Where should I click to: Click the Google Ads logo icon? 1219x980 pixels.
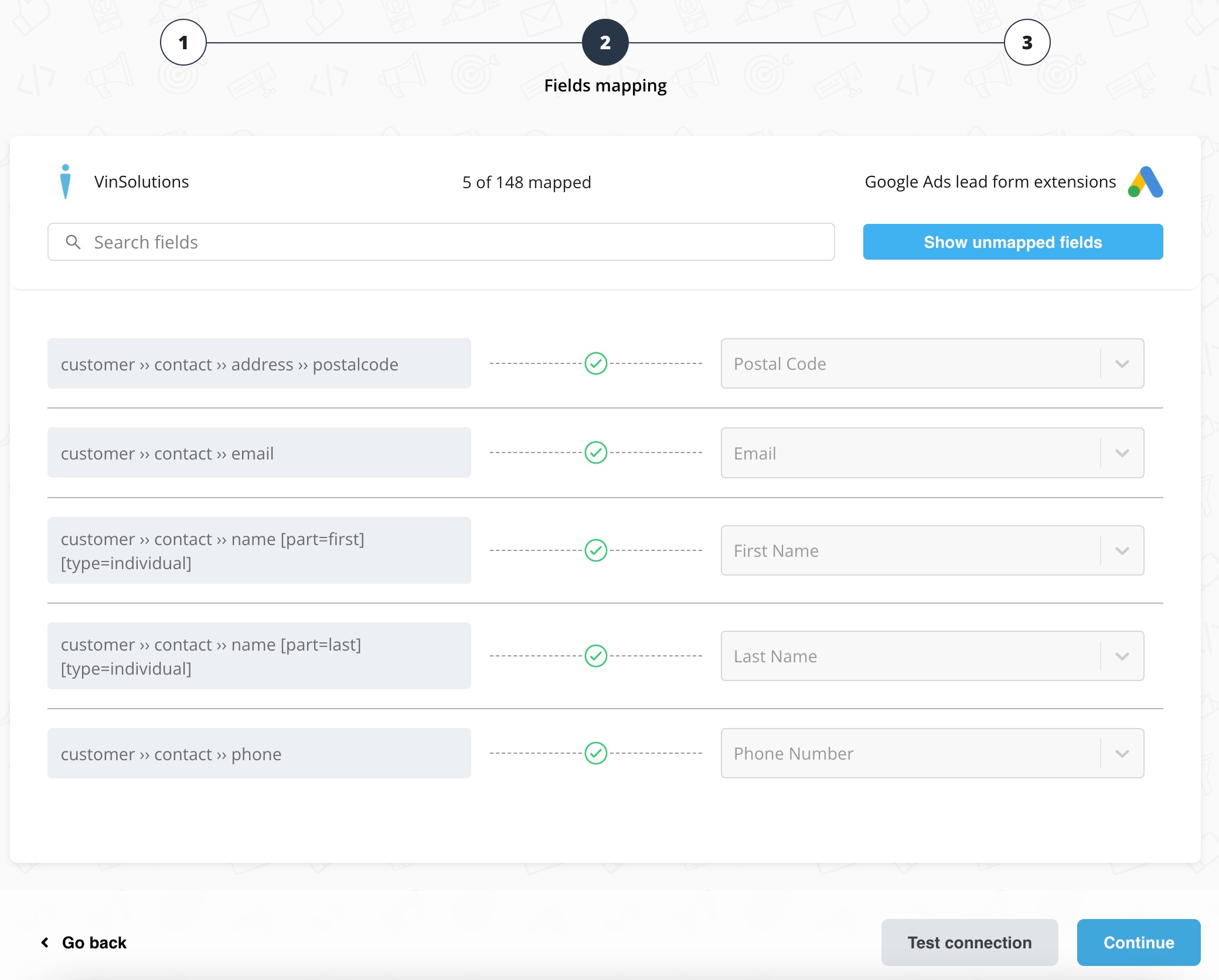point(1145,182)
